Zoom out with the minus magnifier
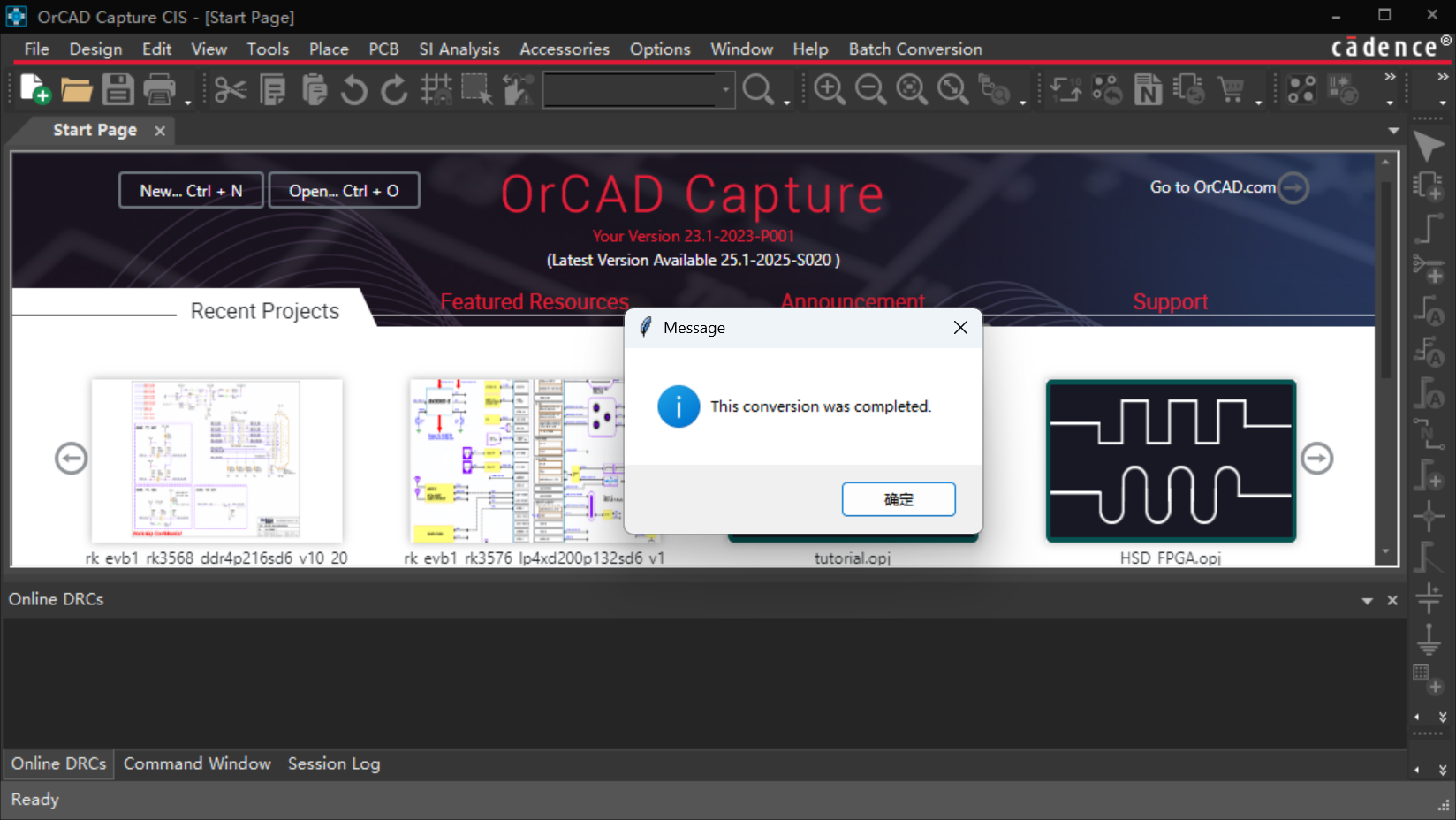1456x820 pixels. 870,89
